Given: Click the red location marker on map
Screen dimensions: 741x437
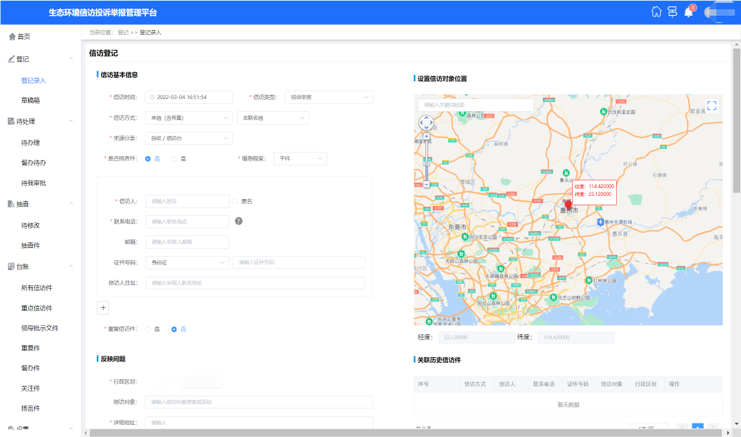Looking at the screenshot, I should (568, 204).
